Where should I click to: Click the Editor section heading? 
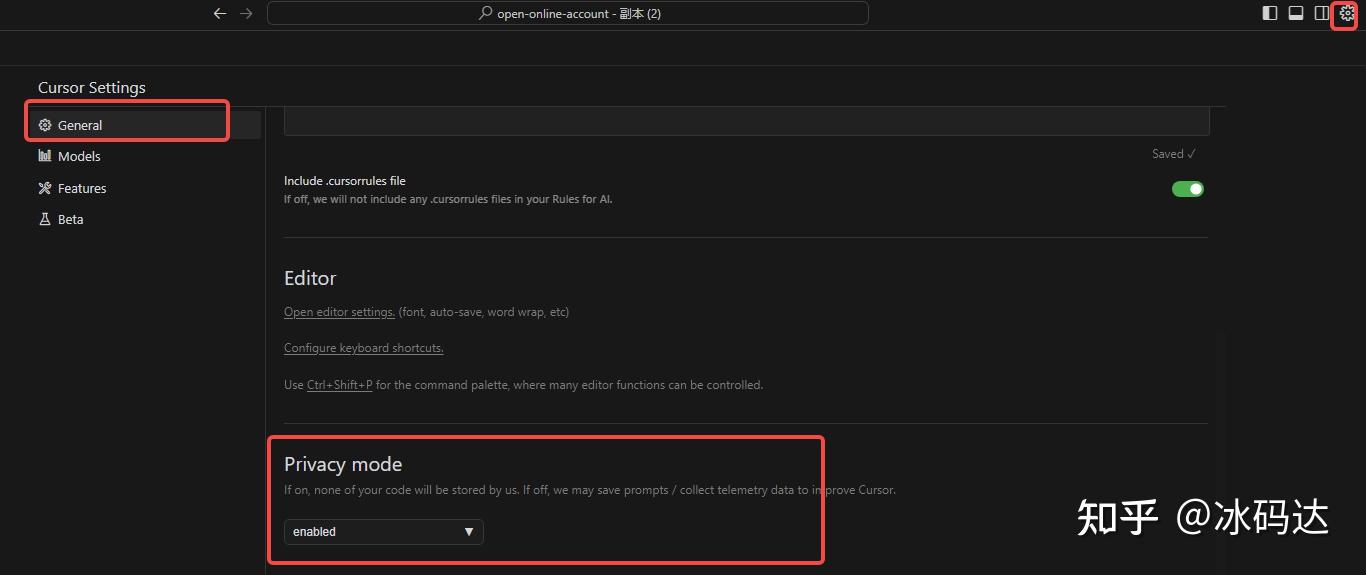pos(310,278)
